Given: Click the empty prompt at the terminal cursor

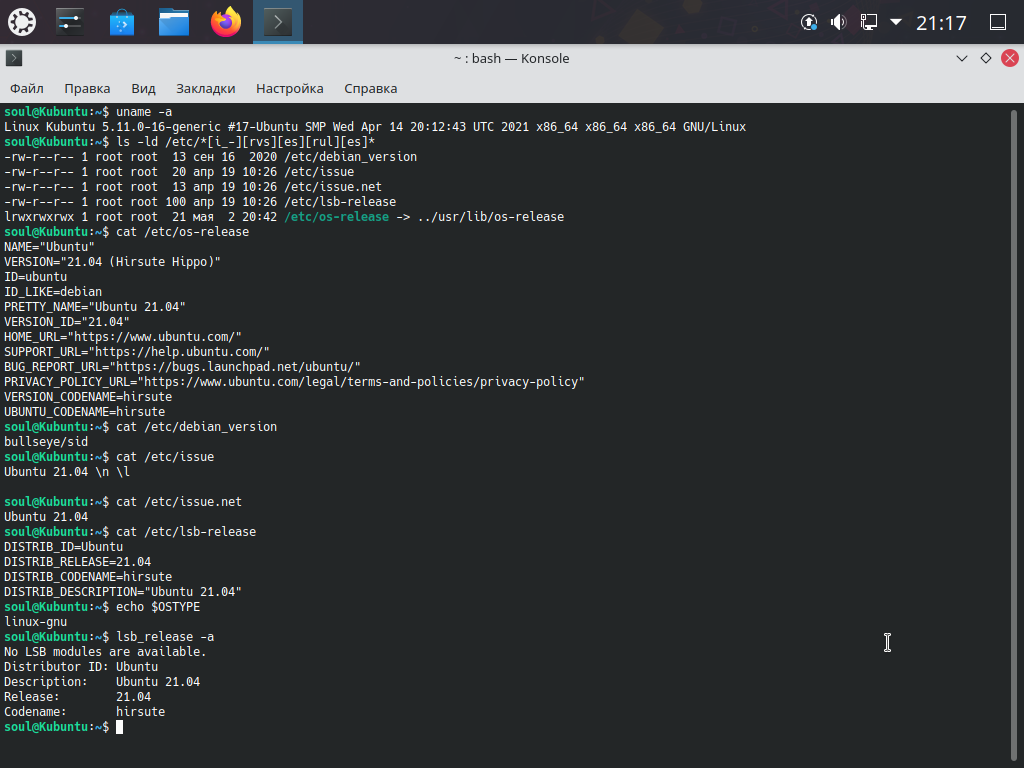Looking at the screenshot, I should pos(120,727).
